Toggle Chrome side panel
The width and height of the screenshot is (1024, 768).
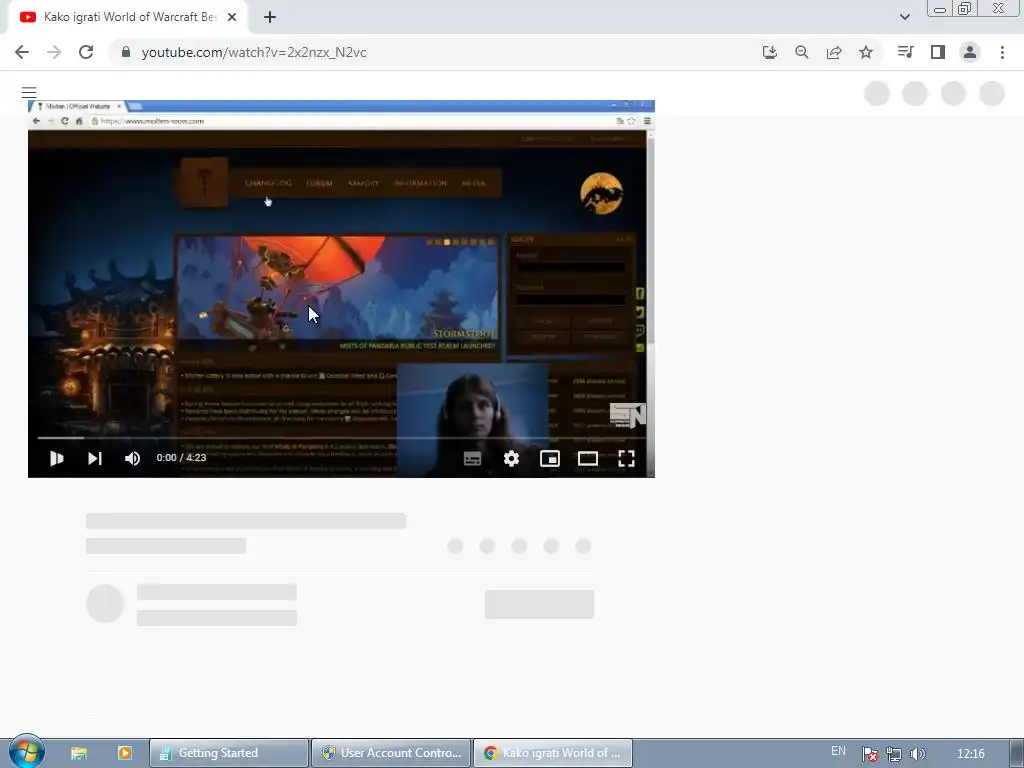(x=938, y=52)
